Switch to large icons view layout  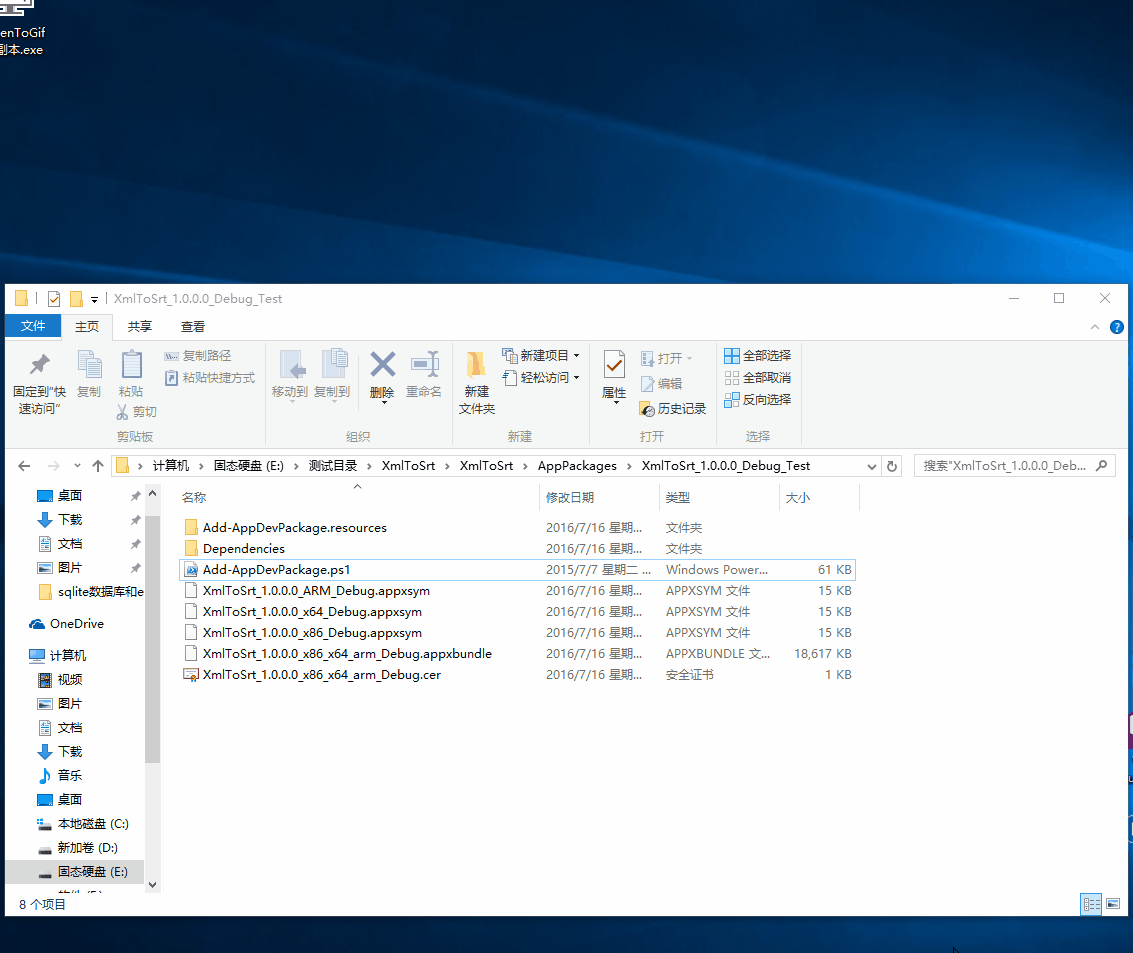(x=1113, y=904)
